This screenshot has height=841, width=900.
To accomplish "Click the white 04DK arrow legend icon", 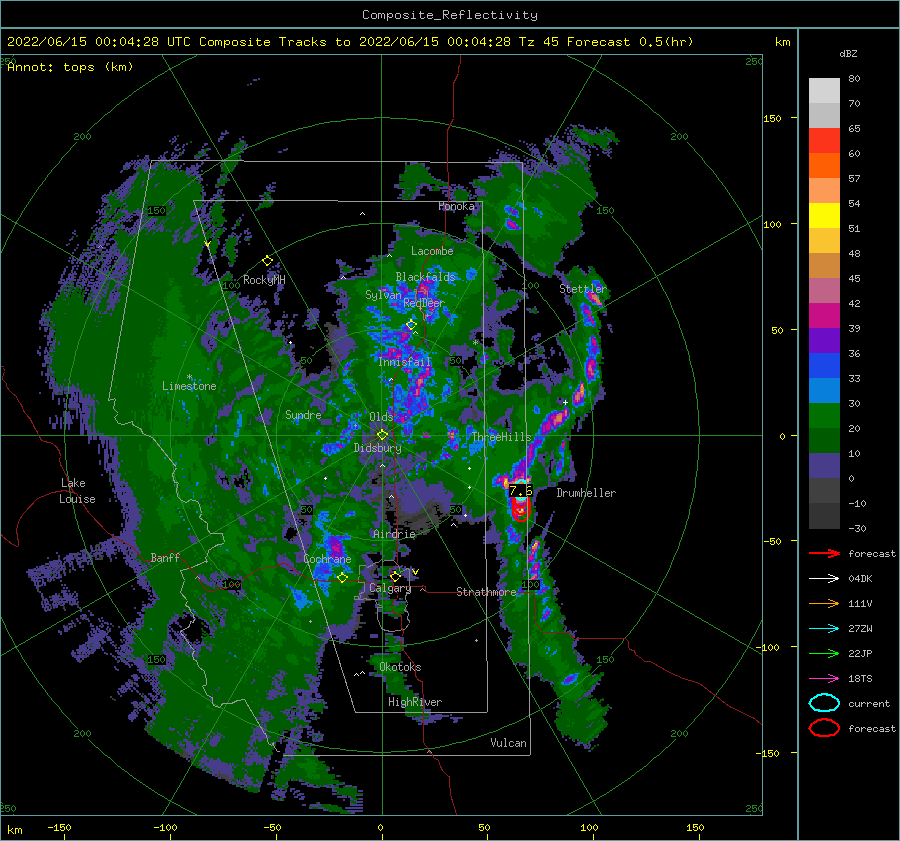I will point(824,578).
